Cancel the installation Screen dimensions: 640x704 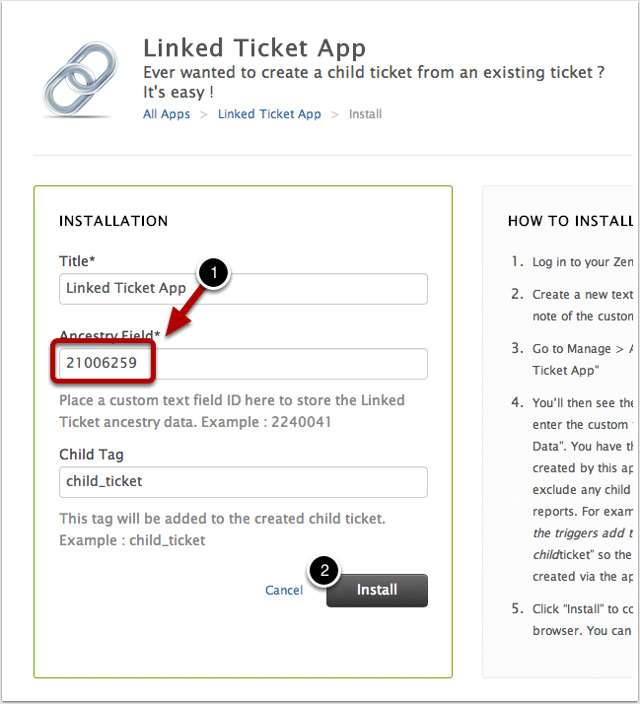pyautogui.click(x=284, y=590)
